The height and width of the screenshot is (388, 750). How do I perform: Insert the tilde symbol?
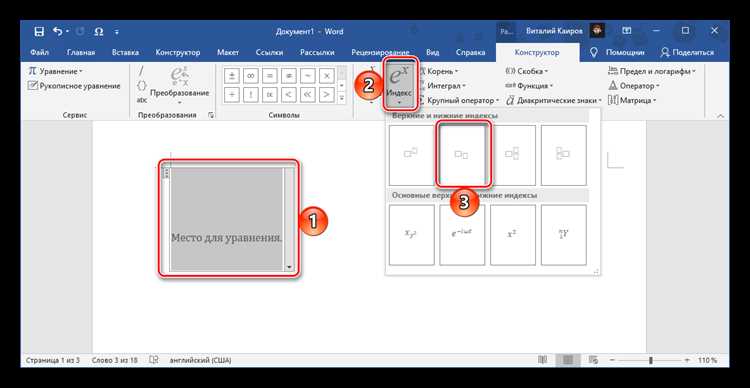coord(307,76)
